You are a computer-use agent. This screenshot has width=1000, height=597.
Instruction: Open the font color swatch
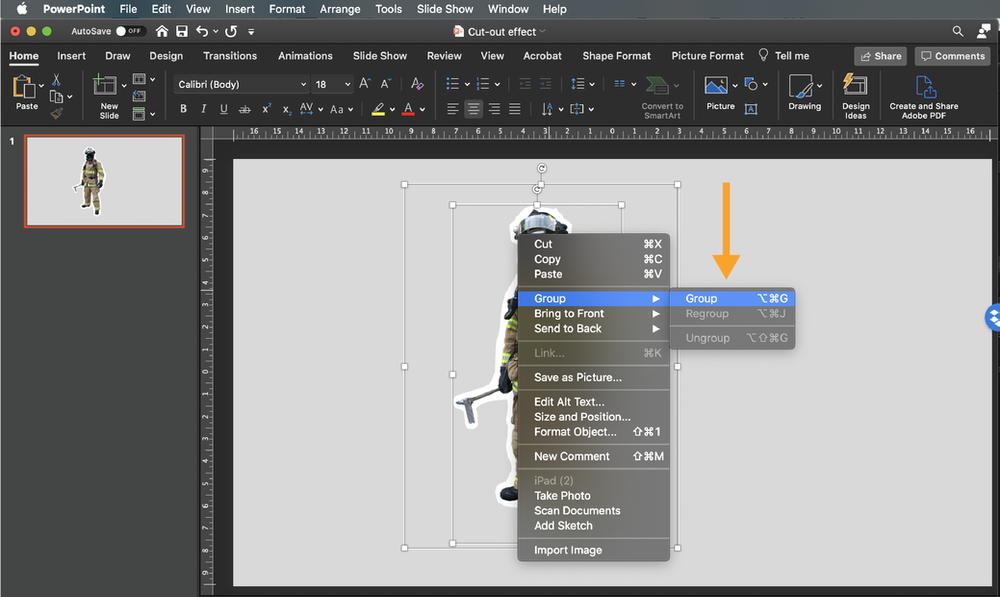pos(410,108)
